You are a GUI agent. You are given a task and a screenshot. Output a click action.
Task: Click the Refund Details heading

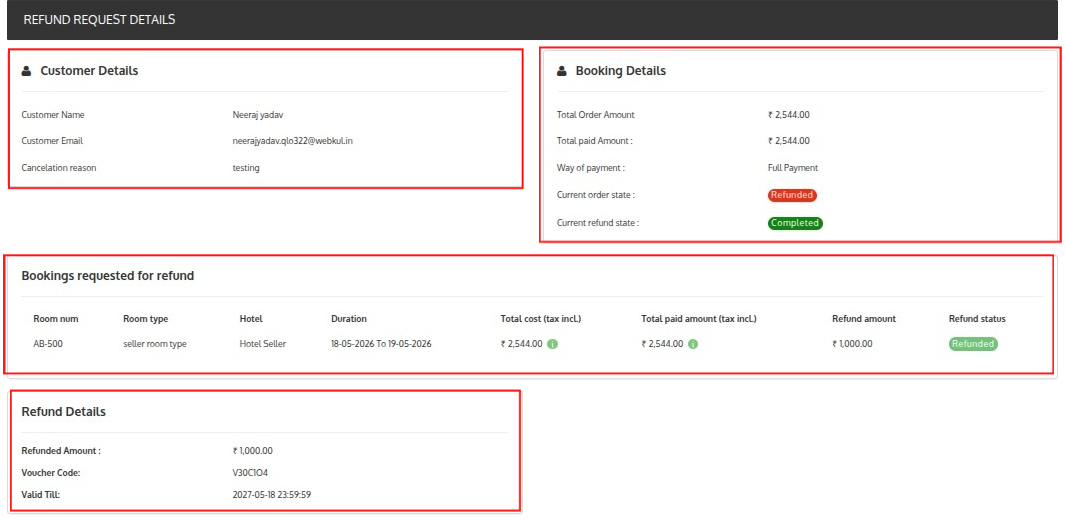click(64, 411)
